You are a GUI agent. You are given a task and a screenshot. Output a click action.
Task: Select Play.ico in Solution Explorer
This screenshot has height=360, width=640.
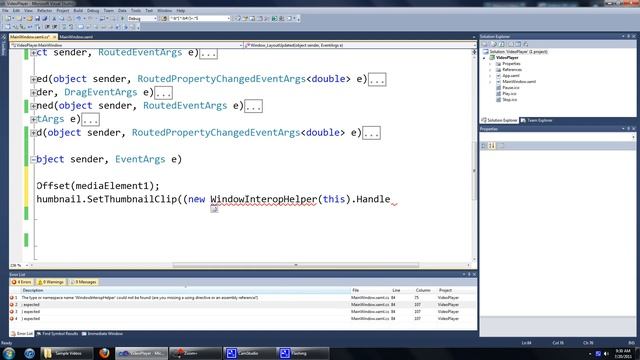tap(509, 93)
